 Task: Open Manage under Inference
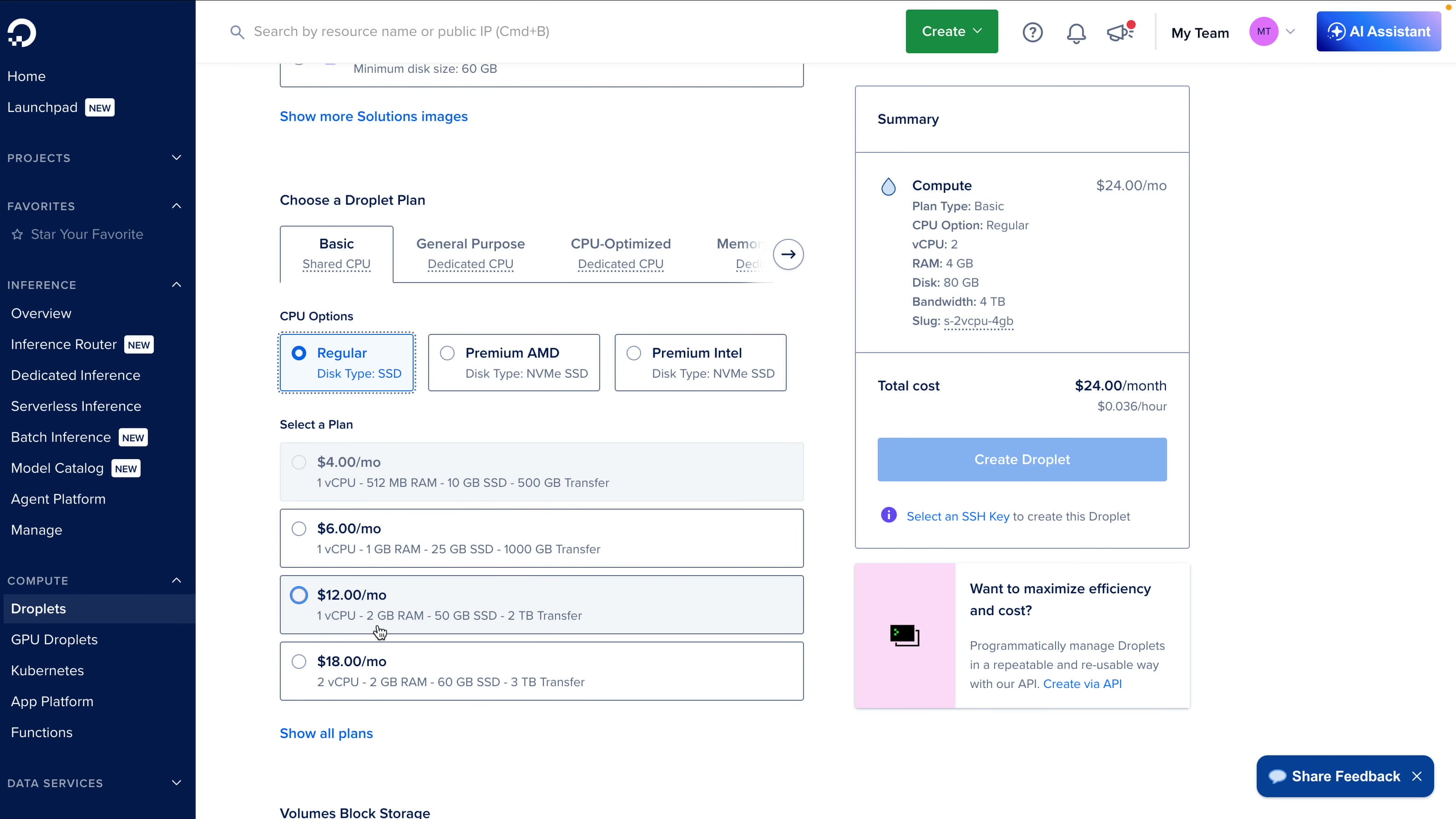click(x=37, y=530)
